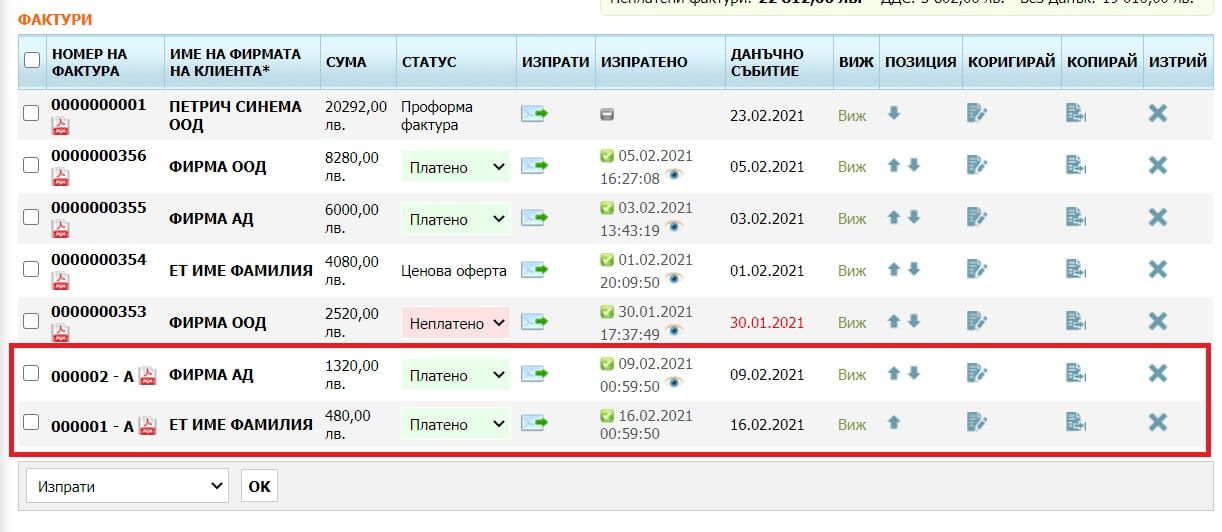The image size is (1222, 532).
Task: Open Виж link for invoice 0000000356
Action: tap(852, 167)
